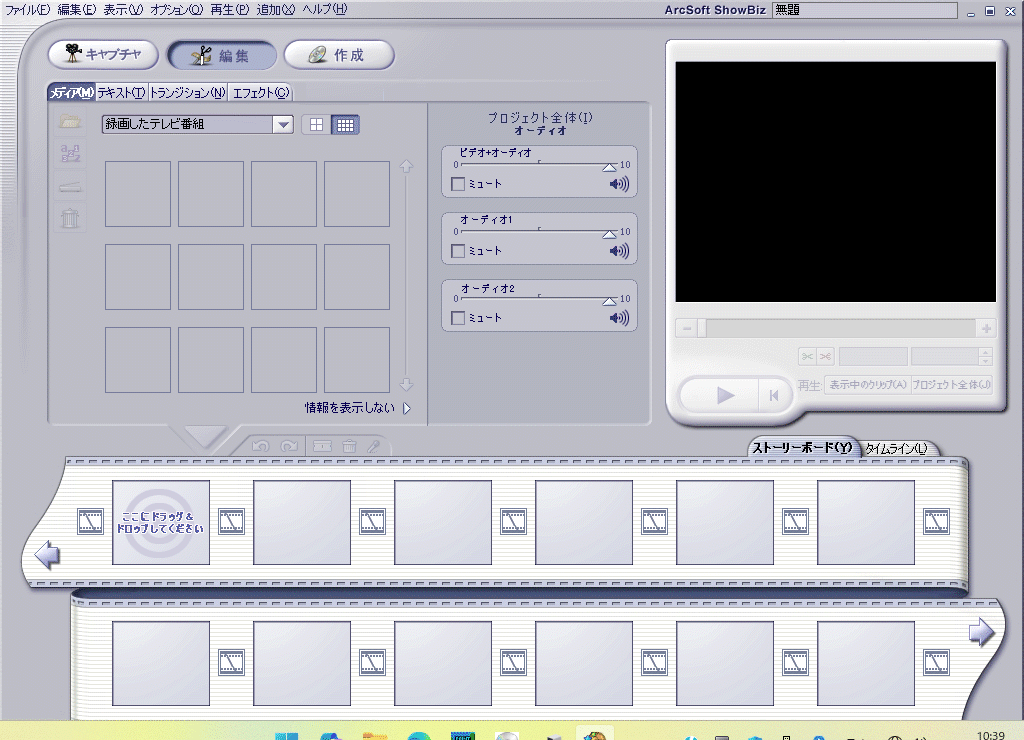Viewport: 1024px width, 740px height.
Task: Switch to ストーリーボード(Y) view tab
Action: [x=801, y=447]
